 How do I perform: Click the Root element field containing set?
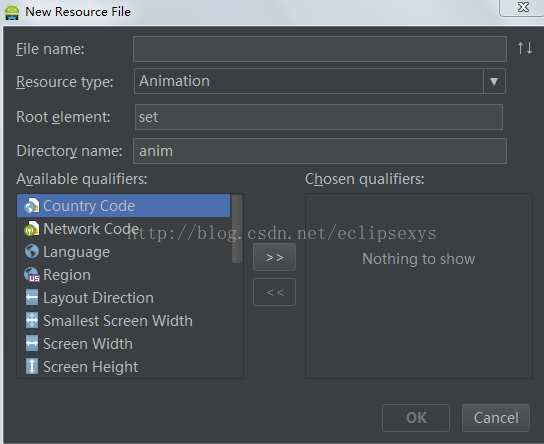(319, 117)
